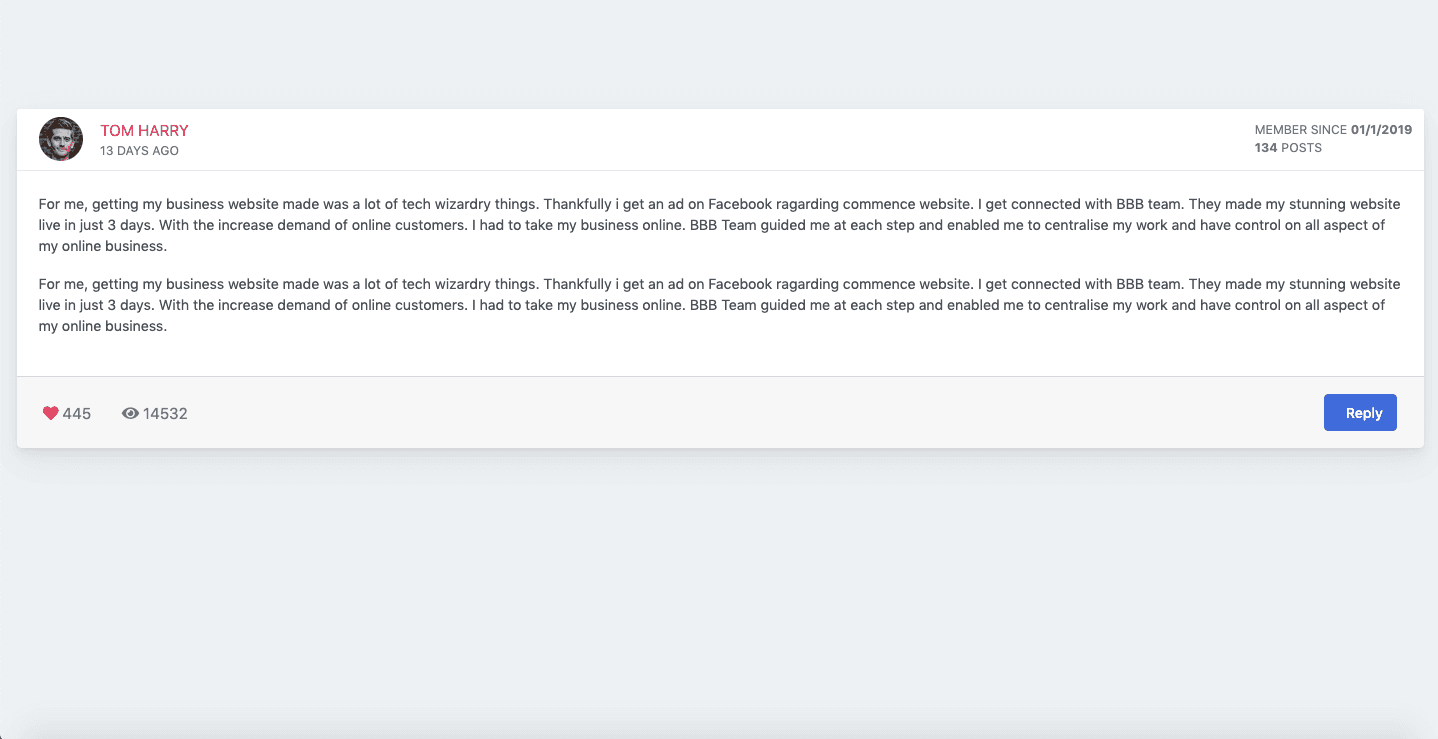This screenshot has width=1438, height=739.
Task: Click Tom Harry's profile avatar
Action: 61,139
